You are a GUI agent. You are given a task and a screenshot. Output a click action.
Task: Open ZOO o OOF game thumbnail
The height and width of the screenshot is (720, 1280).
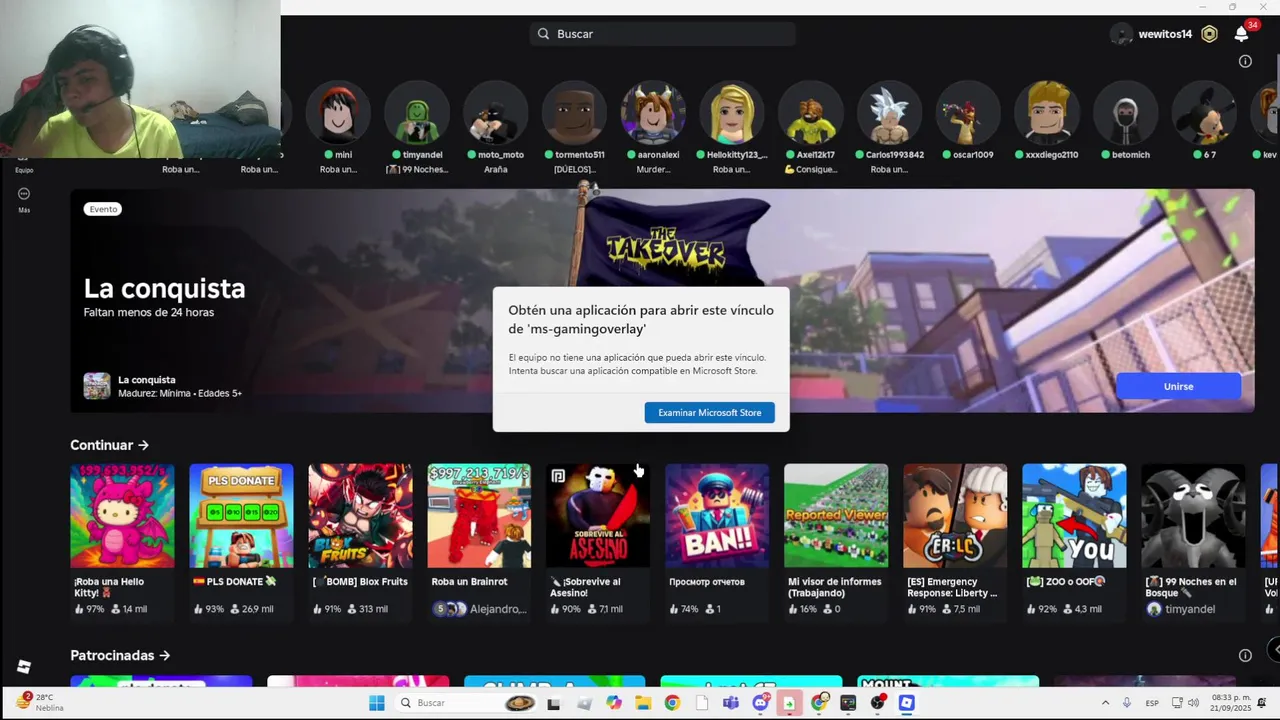(1074, 516)
